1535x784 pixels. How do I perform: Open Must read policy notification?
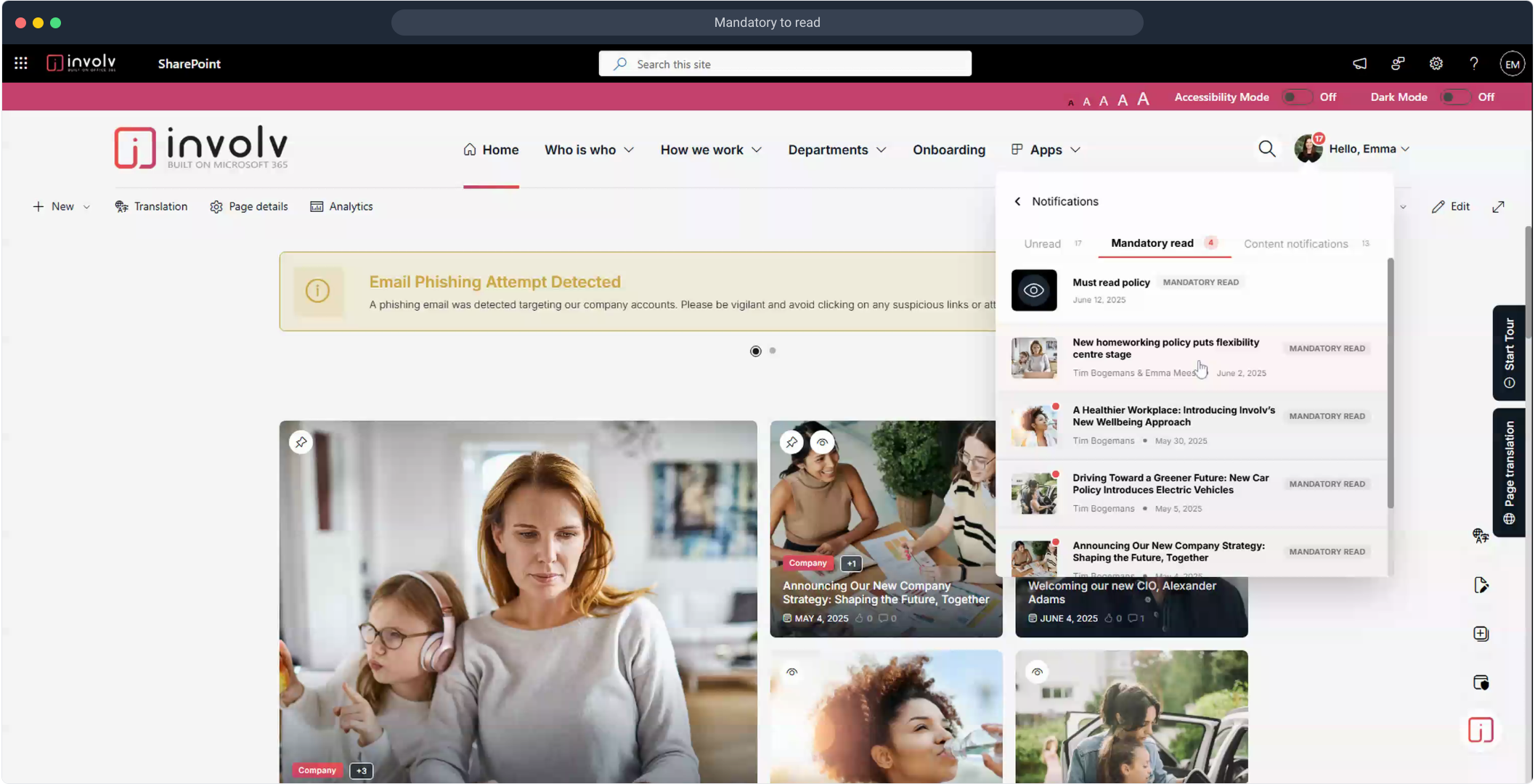1191,290
